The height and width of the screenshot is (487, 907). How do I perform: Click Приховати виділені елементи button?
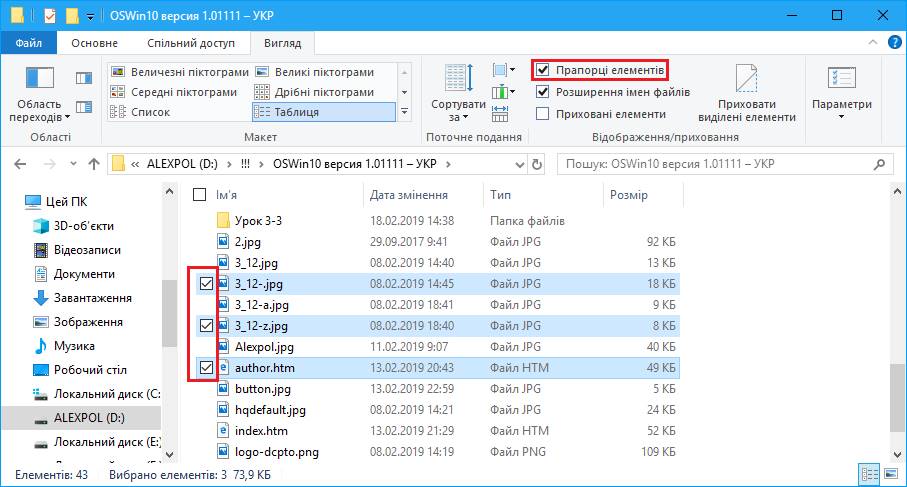[747, 93]
